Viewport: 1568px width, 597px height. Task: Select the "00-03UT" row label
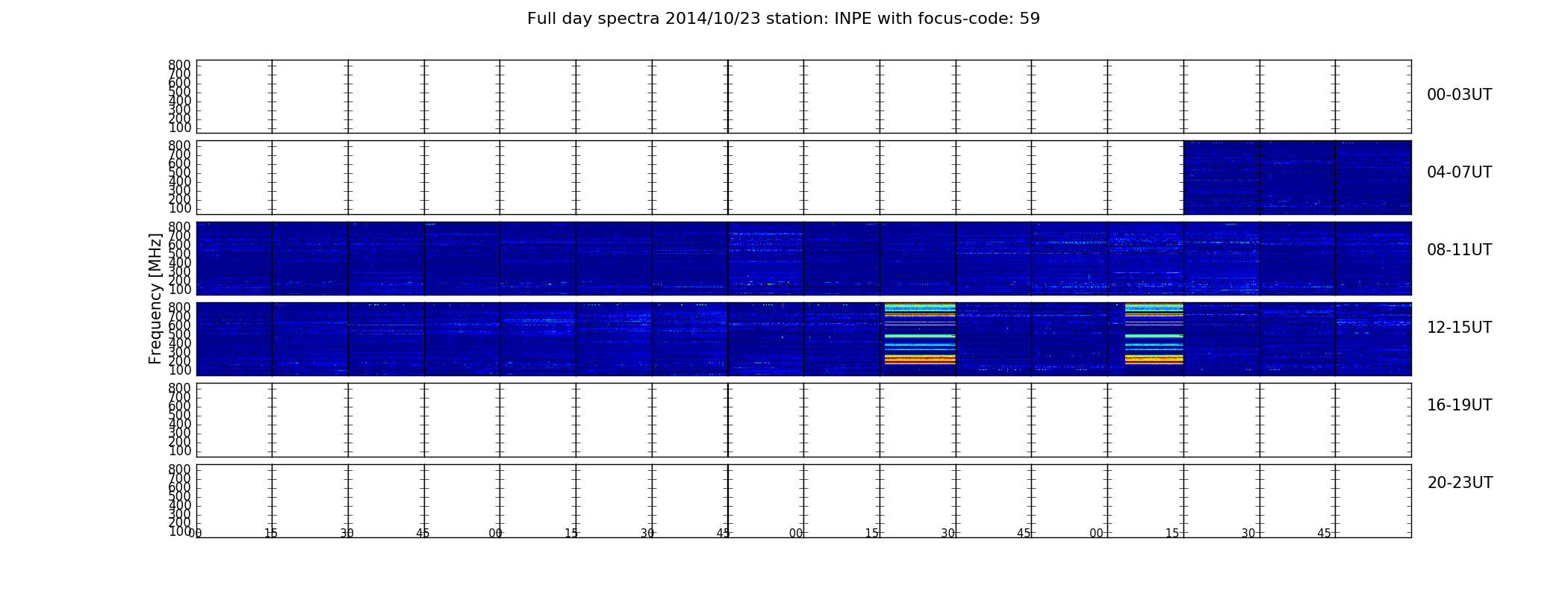pos(1459,95)
